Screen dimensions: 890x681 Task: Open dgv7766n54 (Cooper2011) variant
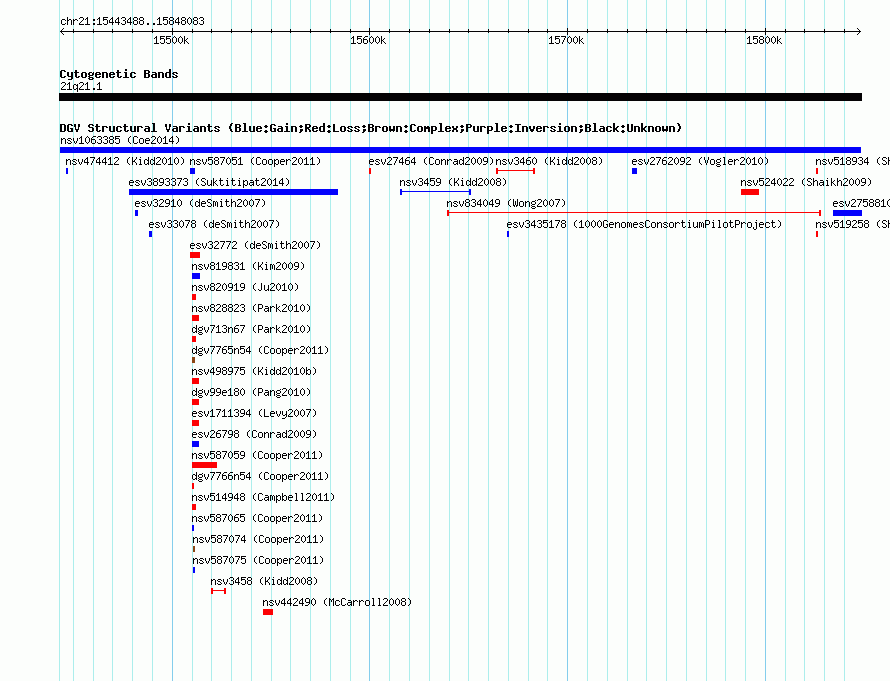(x=260, y=476)
